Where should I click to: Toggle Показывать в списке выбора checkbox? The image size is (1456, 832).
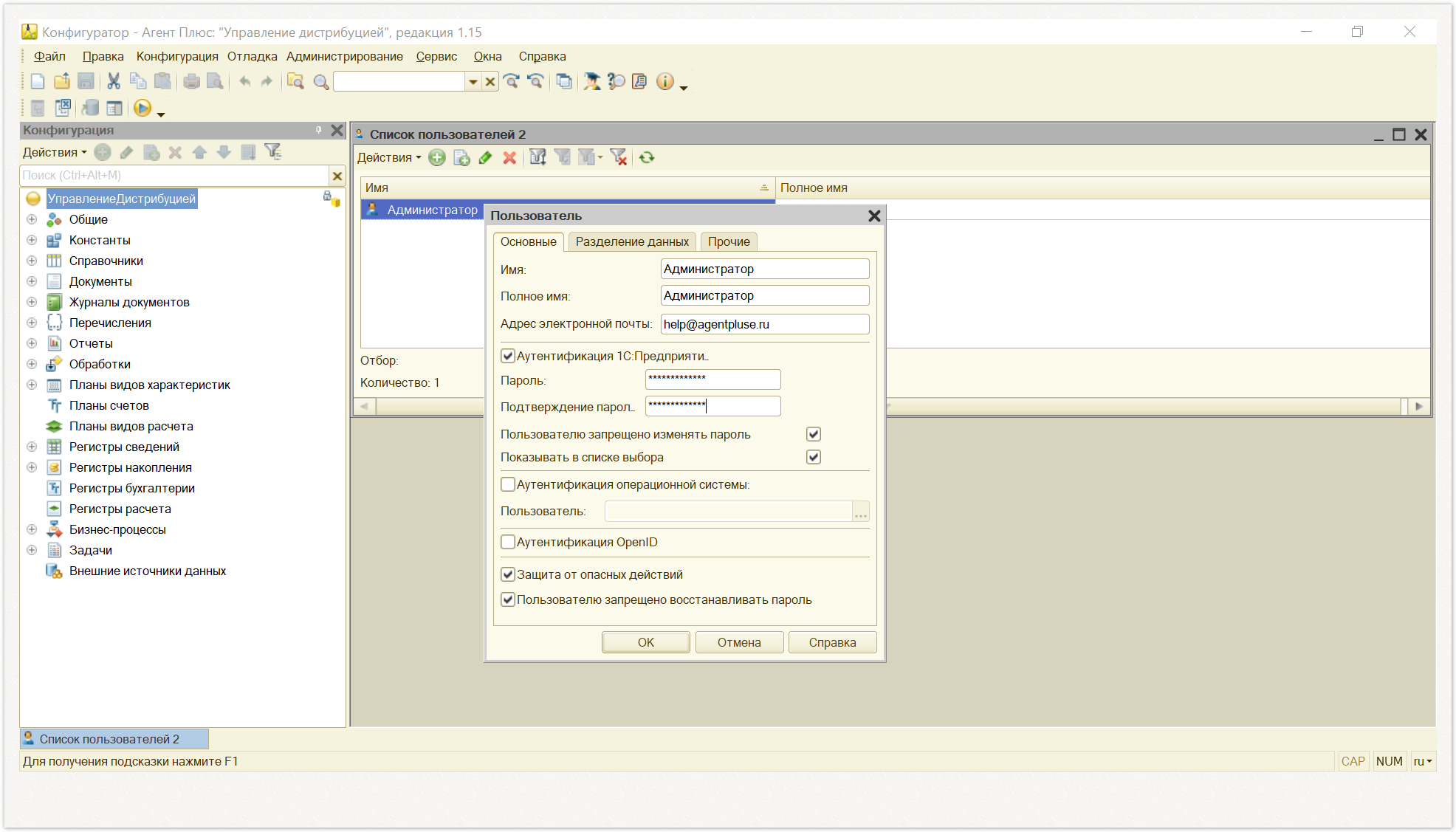click(x=814, y=457)
